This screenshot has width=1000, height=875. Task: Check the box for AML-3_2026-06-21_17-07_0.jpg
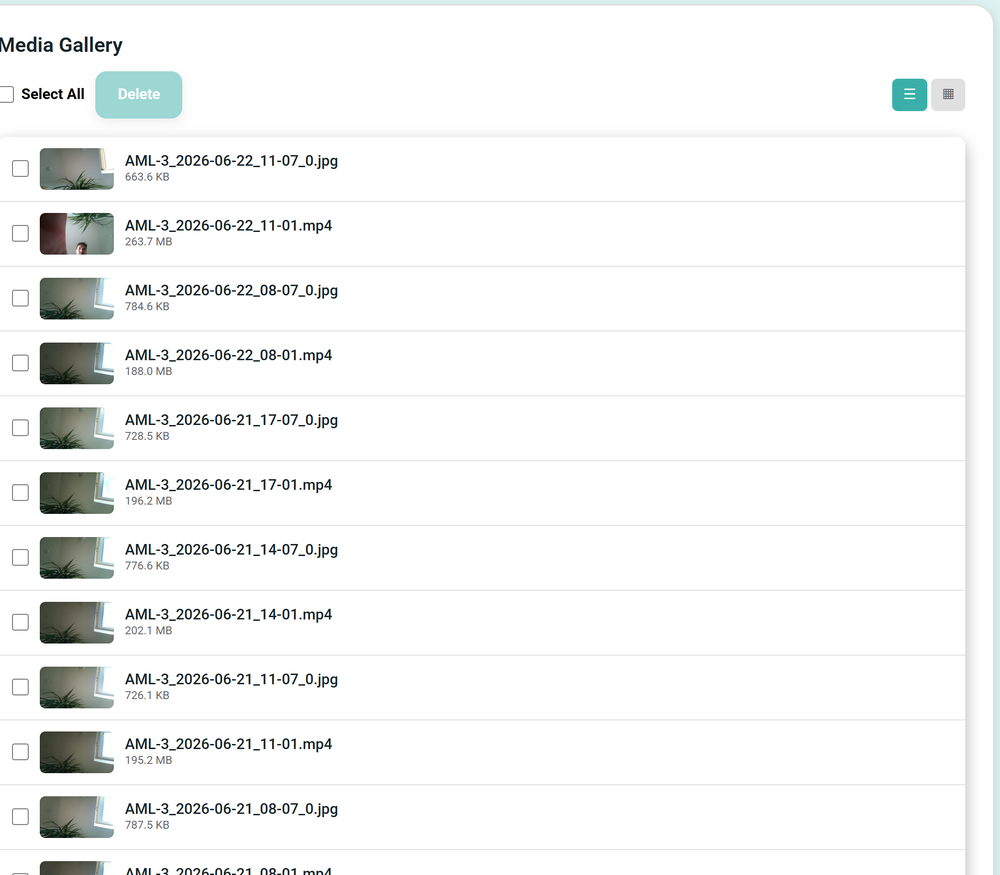click(20, 427)
